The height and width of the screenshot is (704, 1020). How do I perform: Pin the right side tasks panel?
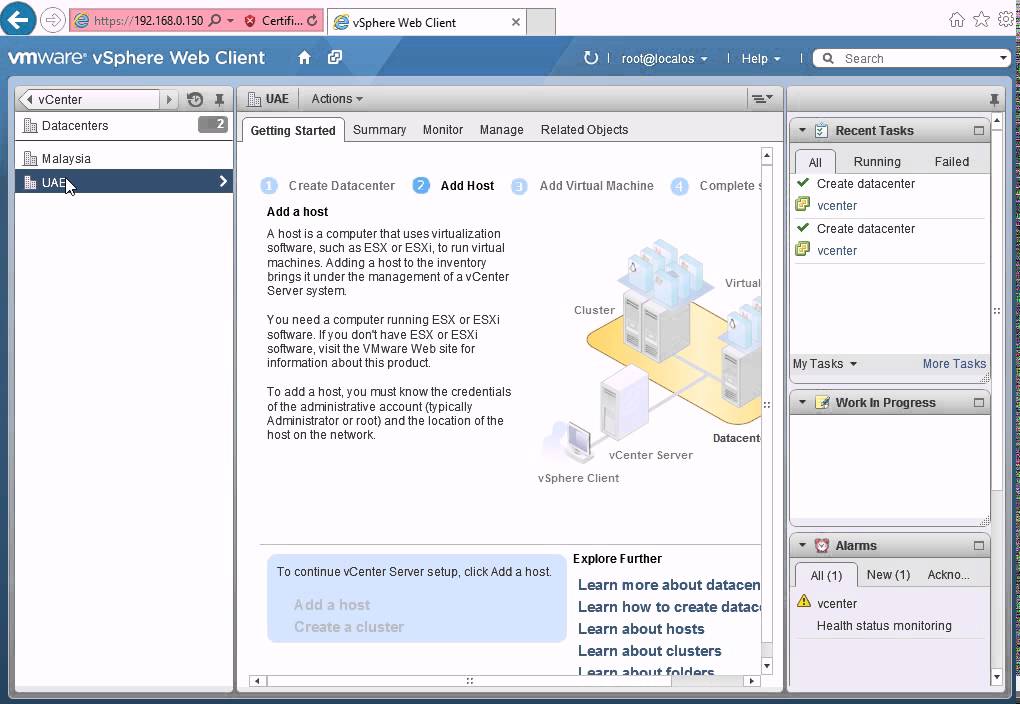pyautogui.click(x=994, y=100)
